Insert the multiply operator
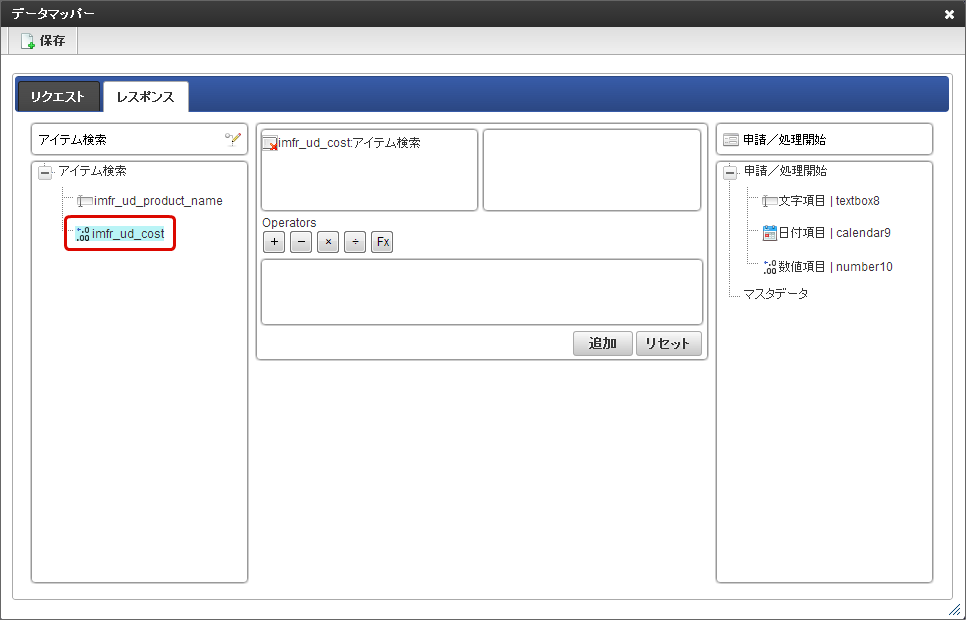The image size is (966, 620). (x=328, y=242)
